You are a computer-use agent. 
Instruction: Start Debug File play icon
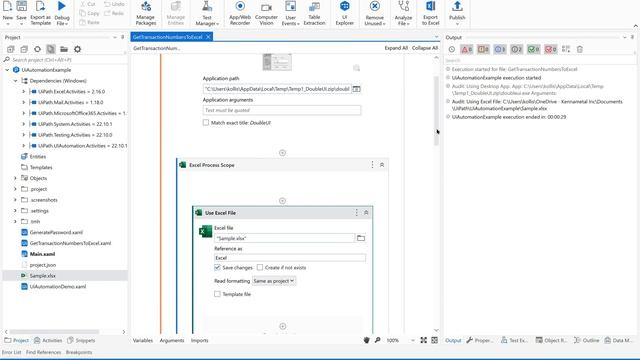pos(62,6)
